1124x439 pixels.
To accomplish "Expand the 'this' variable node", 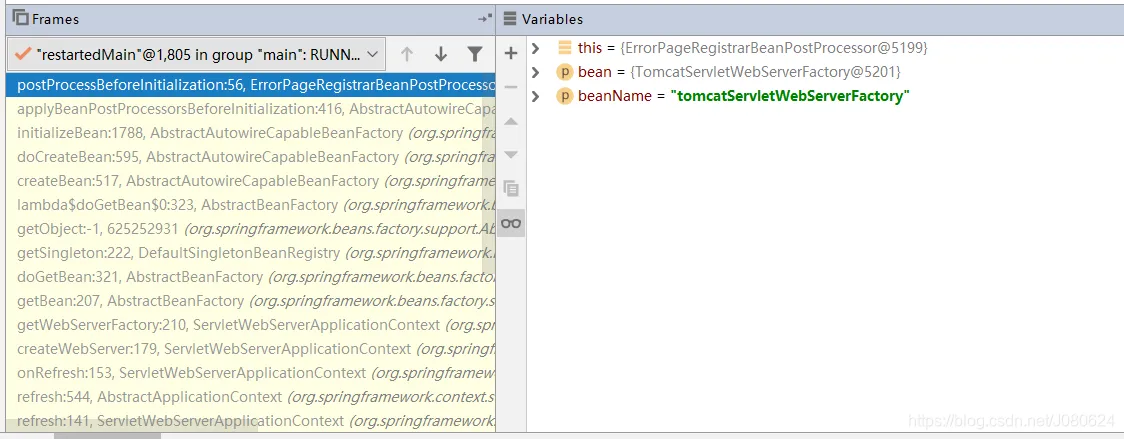I will pos(536,48).
